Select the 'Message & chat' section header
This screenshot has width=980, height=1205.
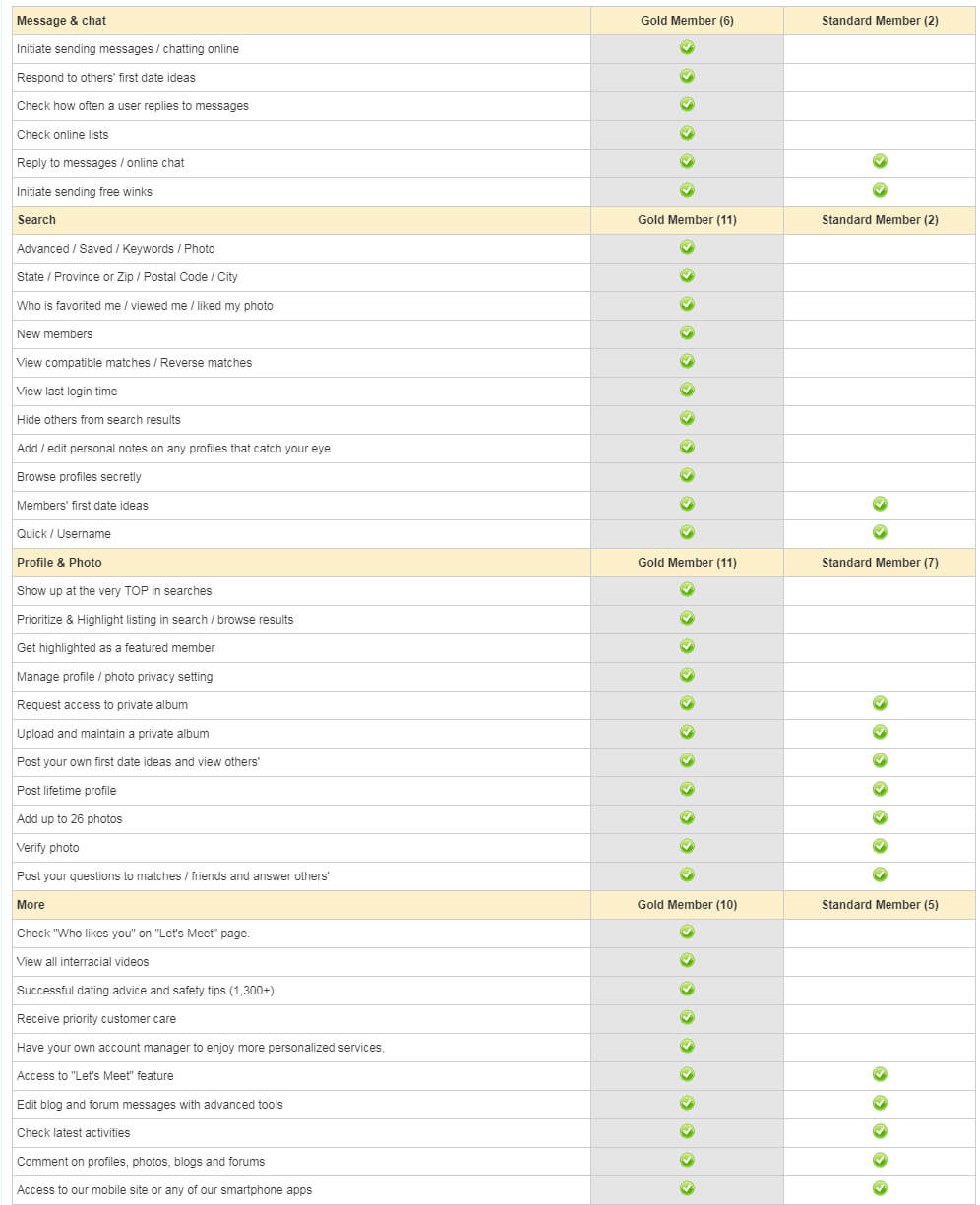coord(61,21)
